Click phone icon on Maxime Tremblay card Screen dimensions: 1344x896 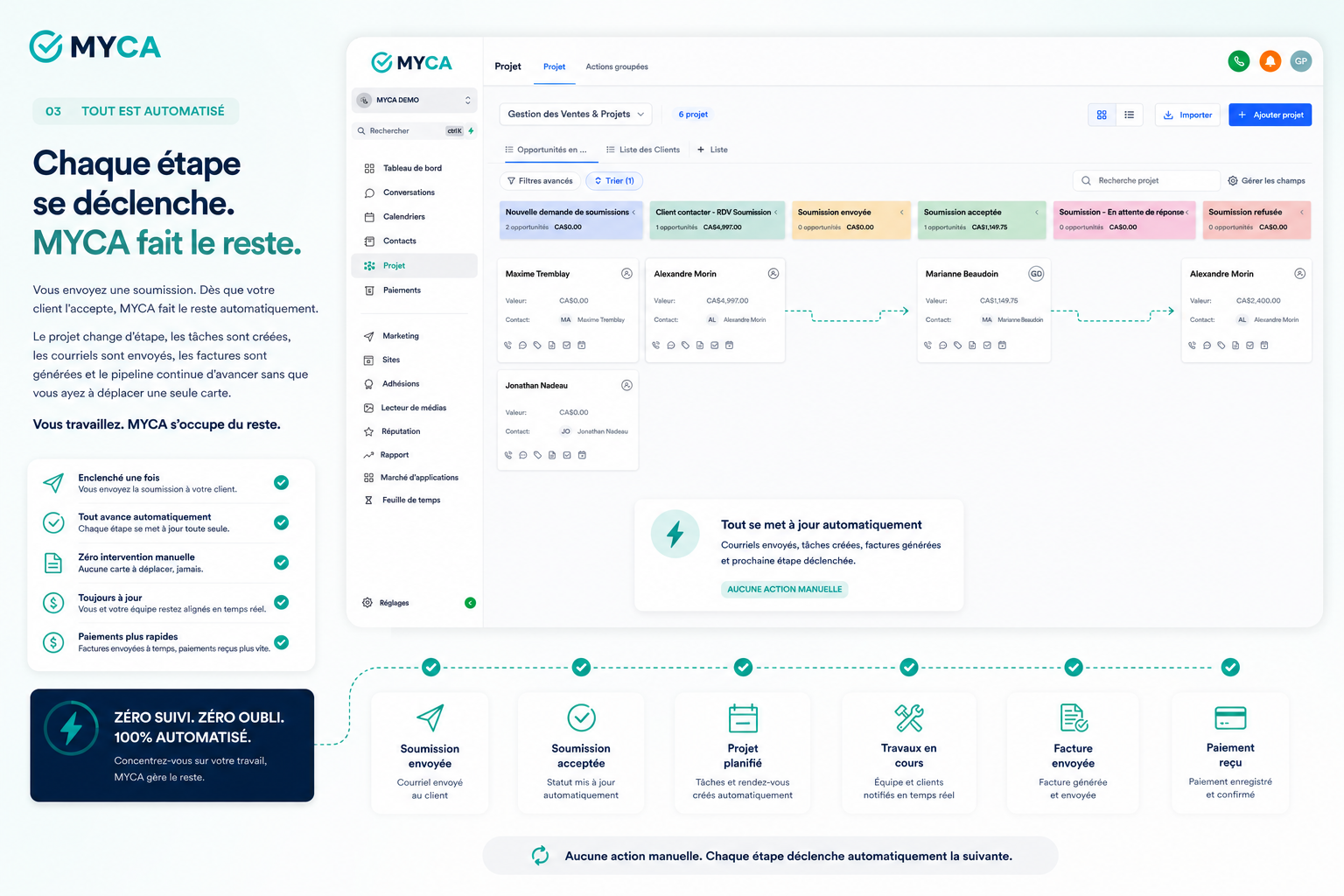click(507, 346)
